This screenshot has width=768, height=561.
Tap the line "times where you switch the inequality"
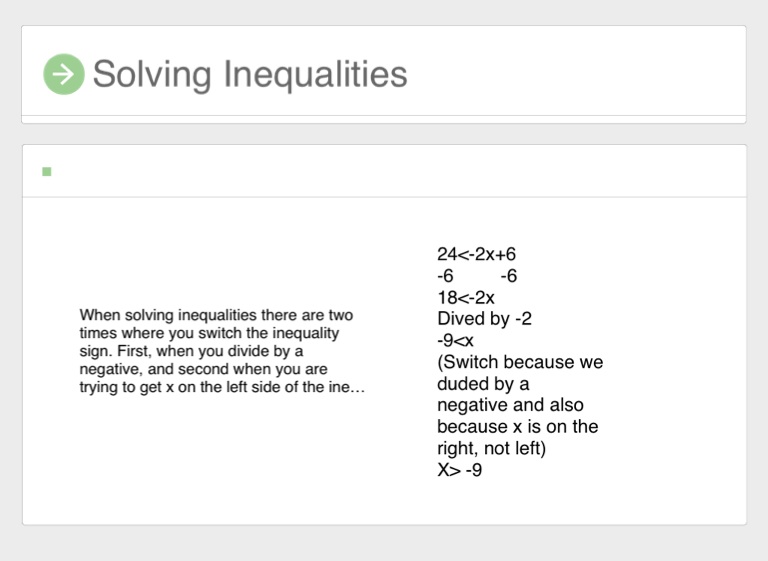(x=209, y=333)
